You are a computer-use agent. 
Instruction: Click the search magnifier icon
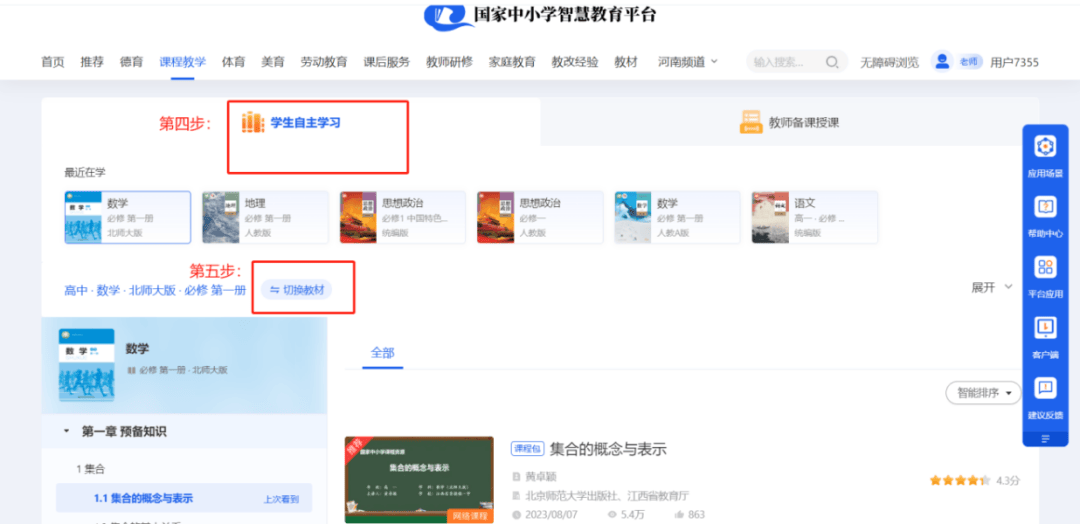(832, 62)
